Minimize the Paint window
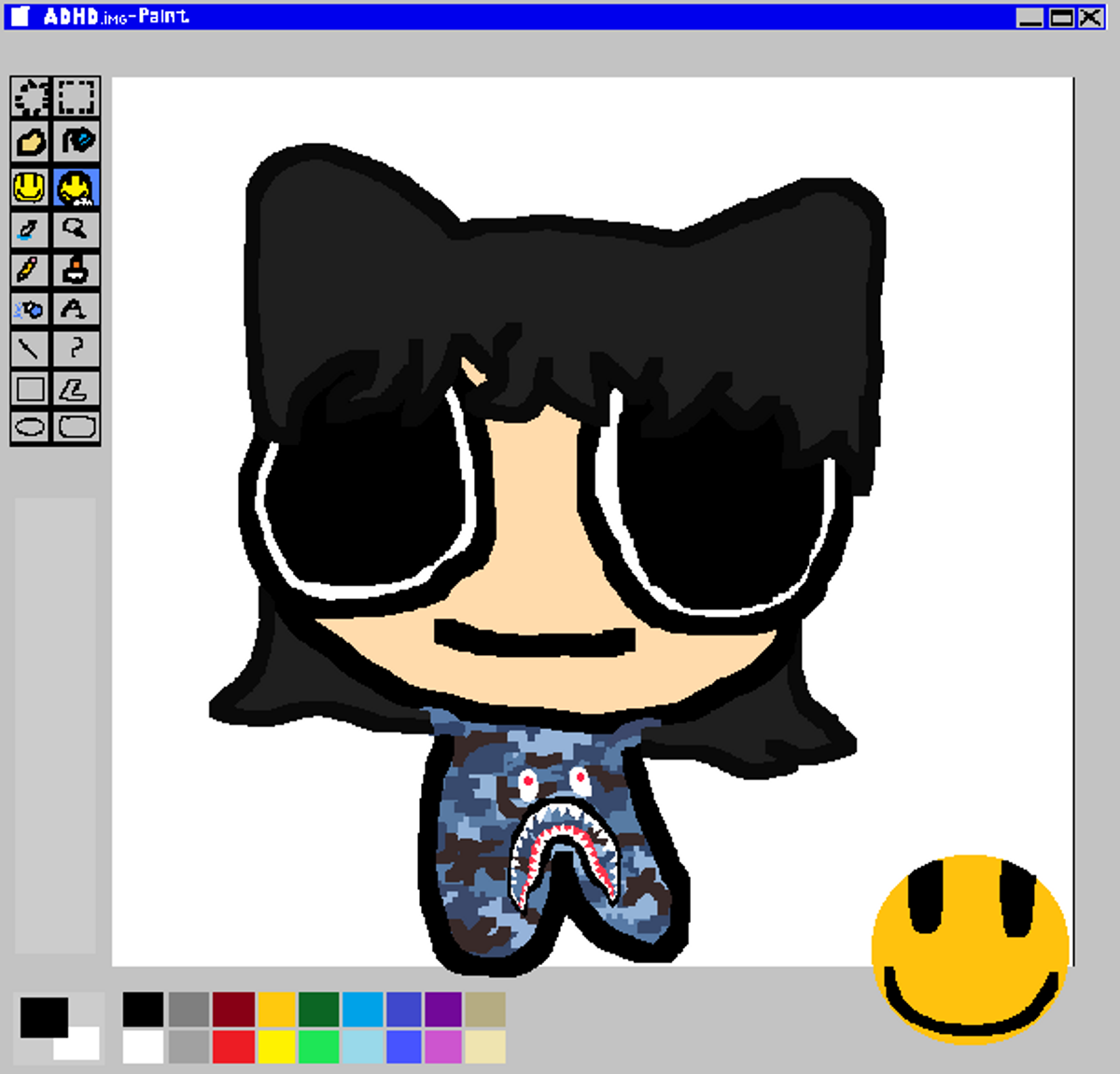 click(x=1029, y=17)
